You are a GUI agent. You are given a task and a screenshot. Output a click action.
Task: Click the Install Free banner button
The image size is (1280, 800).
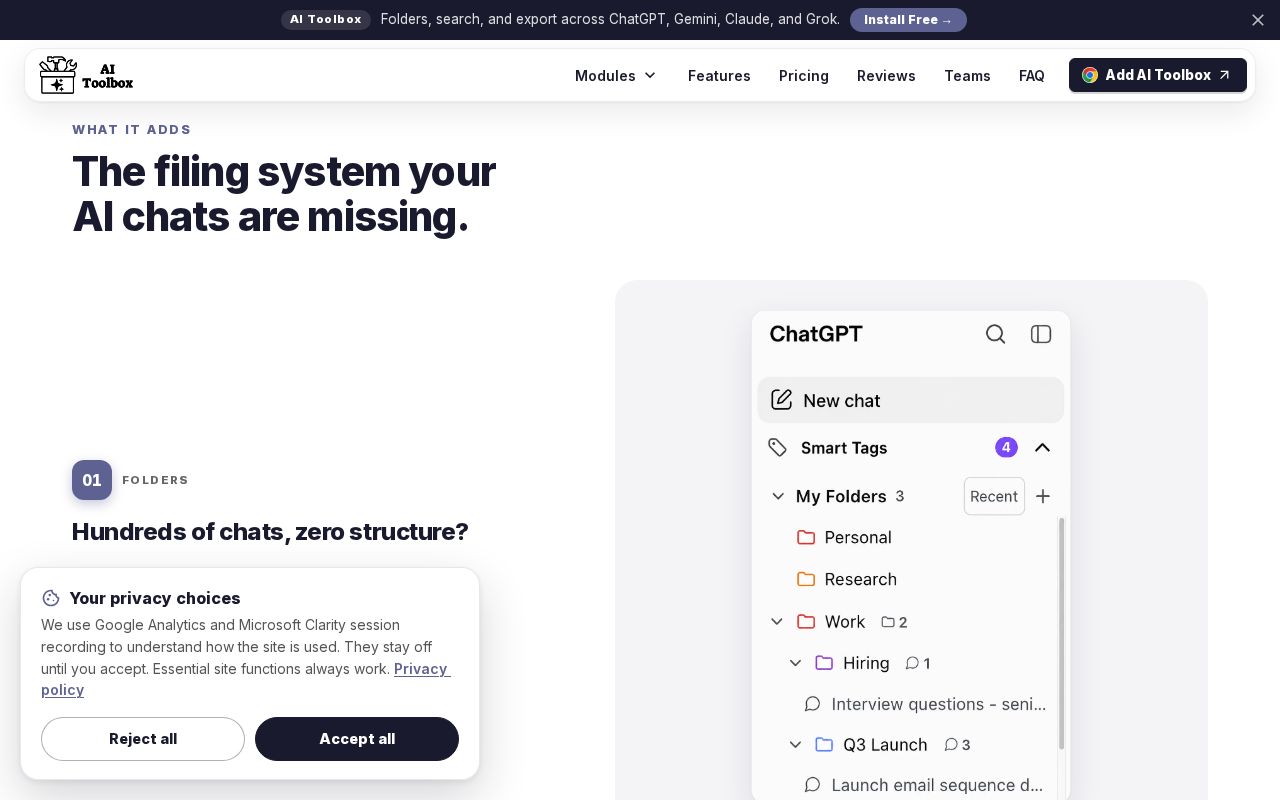[x=908, y=20]
